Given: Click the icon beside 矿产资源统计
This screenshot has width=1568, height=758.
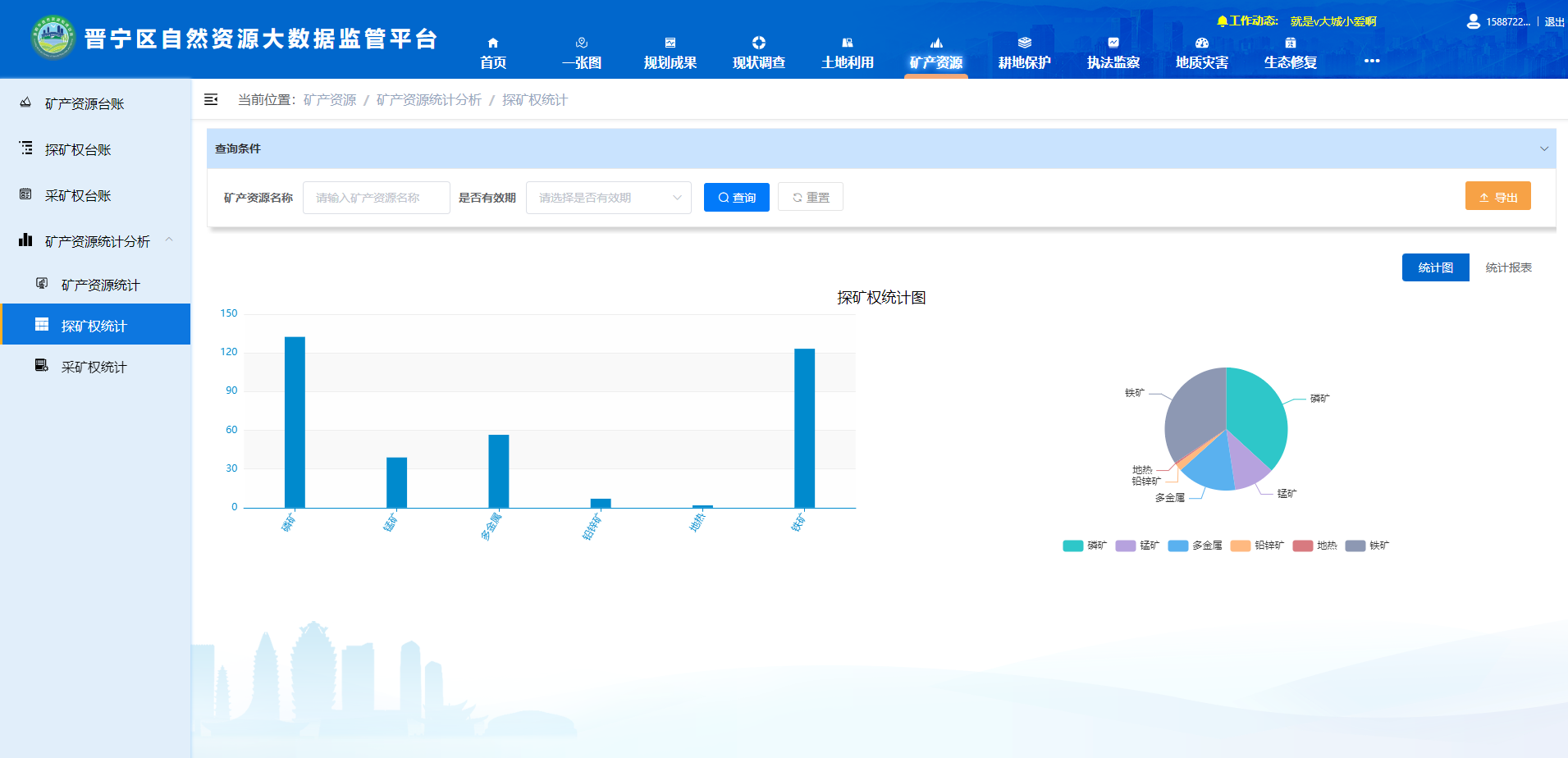Looking at the screenshot, I should 42,284.
